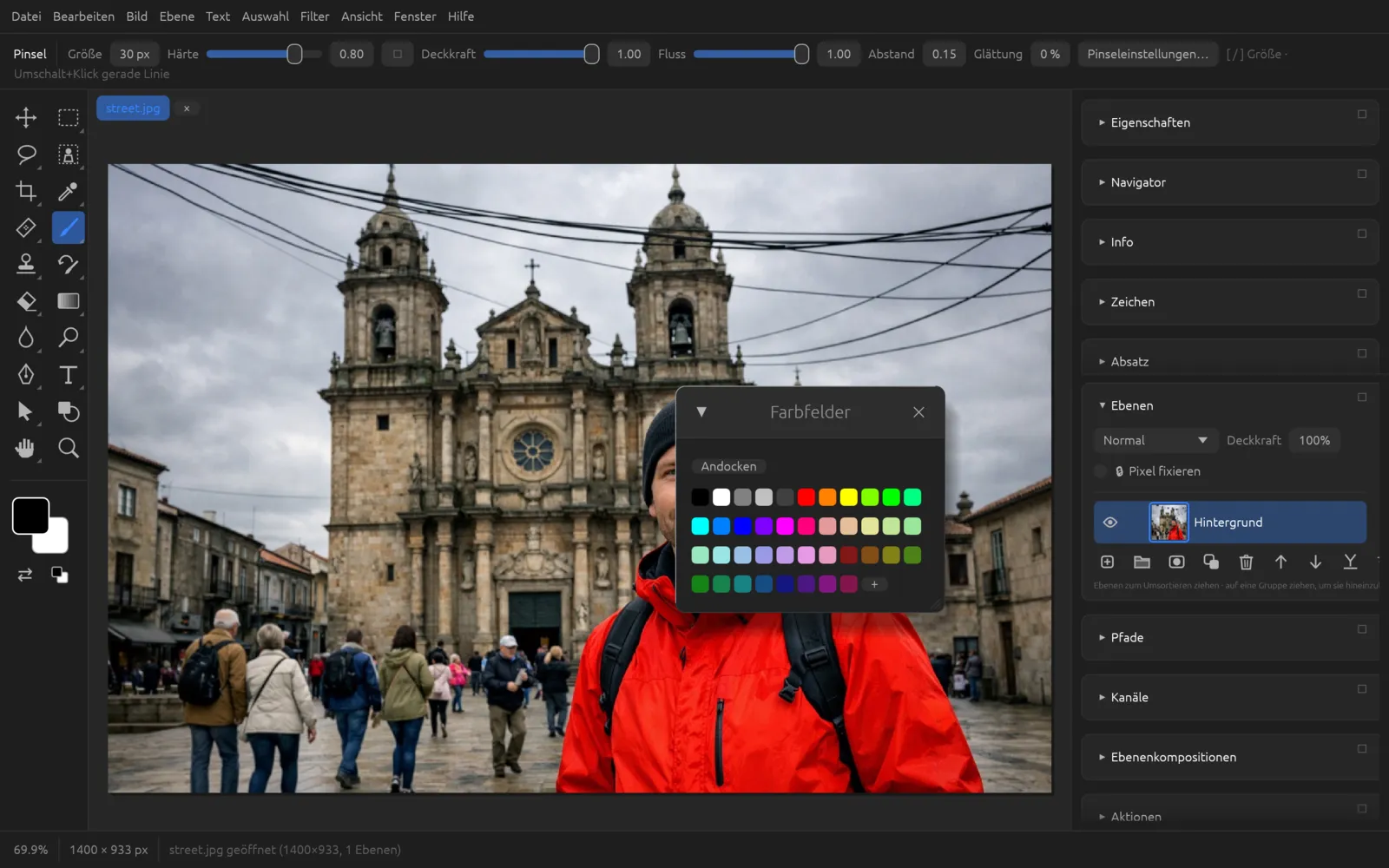Viewport: 1389px width, 868px height.
Task: Expand the Pfade panel
Action: [x=1102, y=637]
